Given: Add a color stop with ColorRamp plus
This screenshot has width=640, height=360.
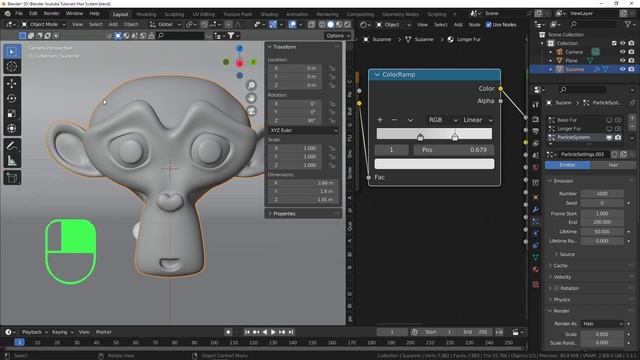Looking at the screenshot, I should (x=380, y=120).
